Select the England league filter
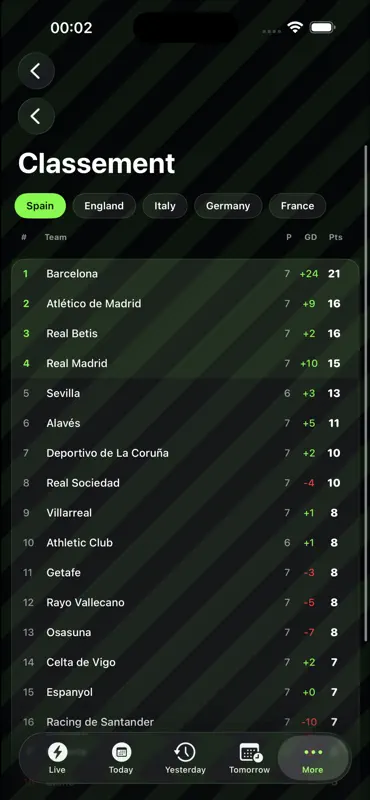This screenshot has width=370, height=800. click(104, 206)
